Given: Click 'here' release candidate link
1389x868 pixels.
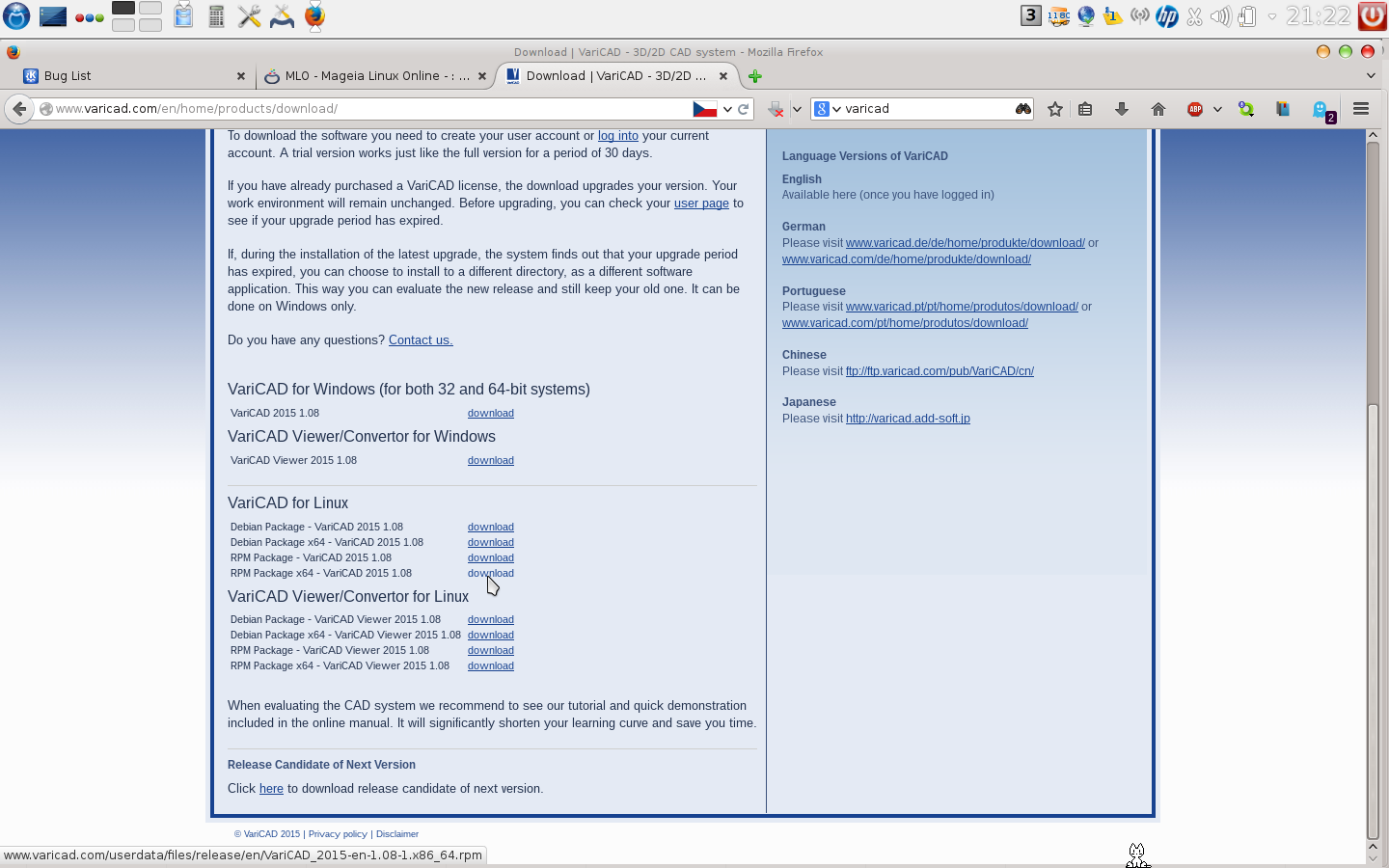Looking at the screenshot, I should click(271, 789).
